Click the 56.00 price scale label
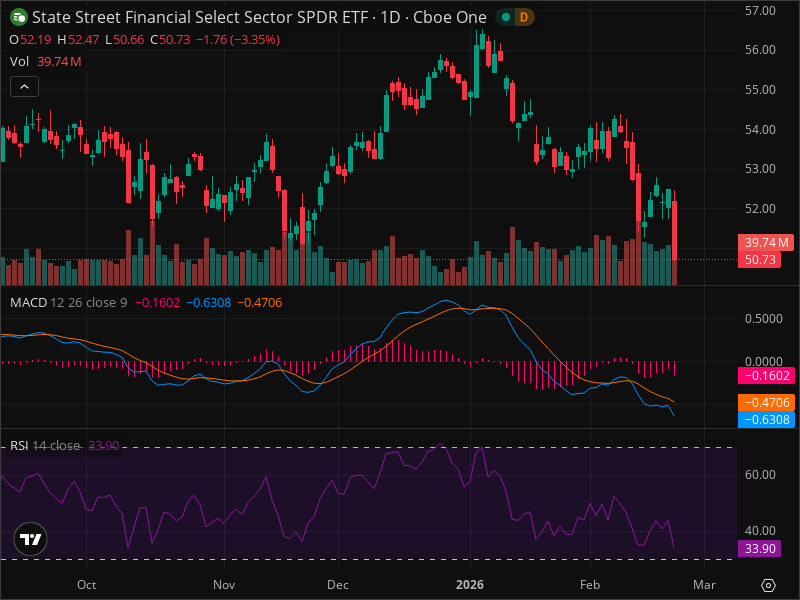This screenshot has width=800, height=600. click(x=760, y=50)
